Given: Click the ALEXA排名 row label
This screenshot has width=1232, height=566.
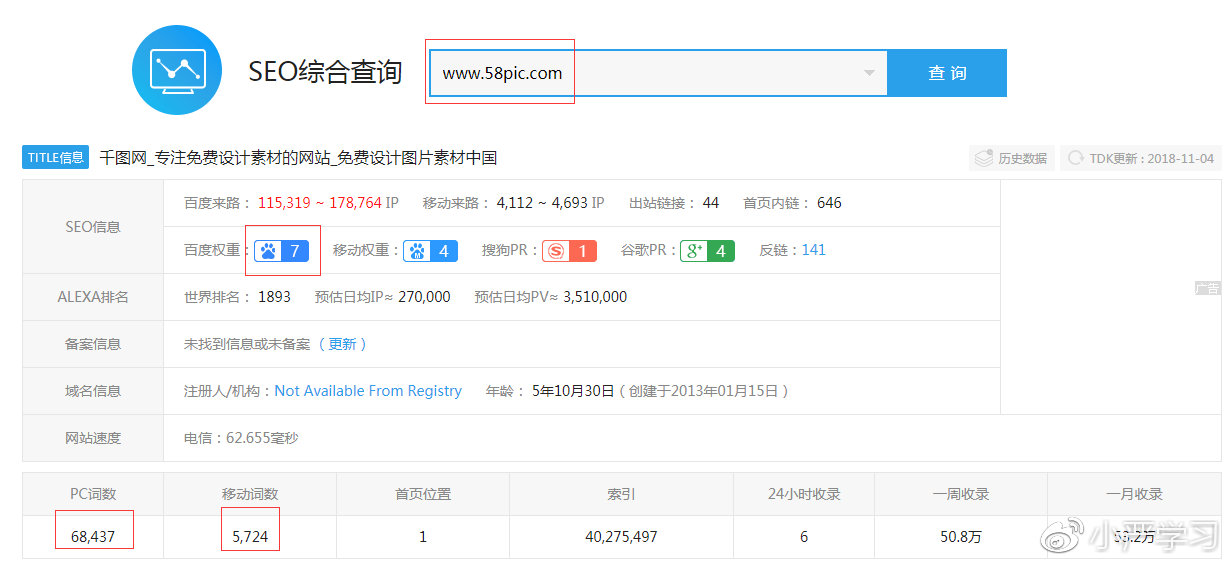Looking at the screenshot, I should coord(93,297).
